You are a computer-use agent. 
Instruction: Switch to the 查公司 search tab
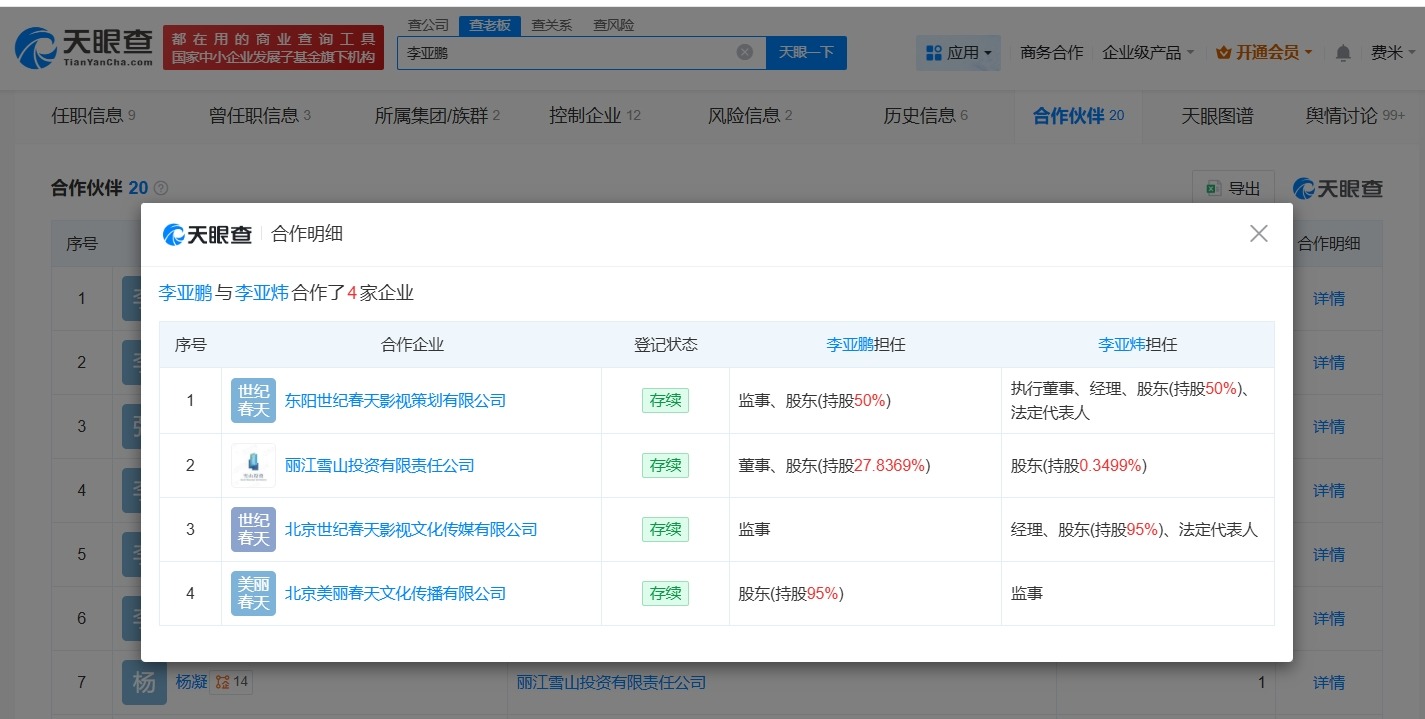tap(428, 25)
